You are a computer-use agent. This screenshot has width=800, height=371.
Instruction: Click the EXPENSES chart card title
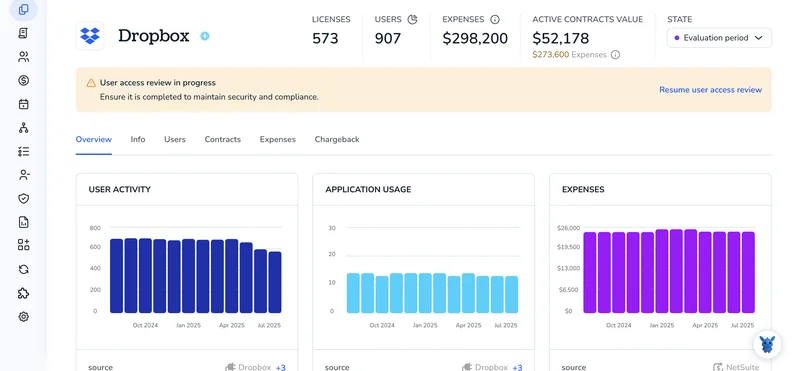point(583,189)
